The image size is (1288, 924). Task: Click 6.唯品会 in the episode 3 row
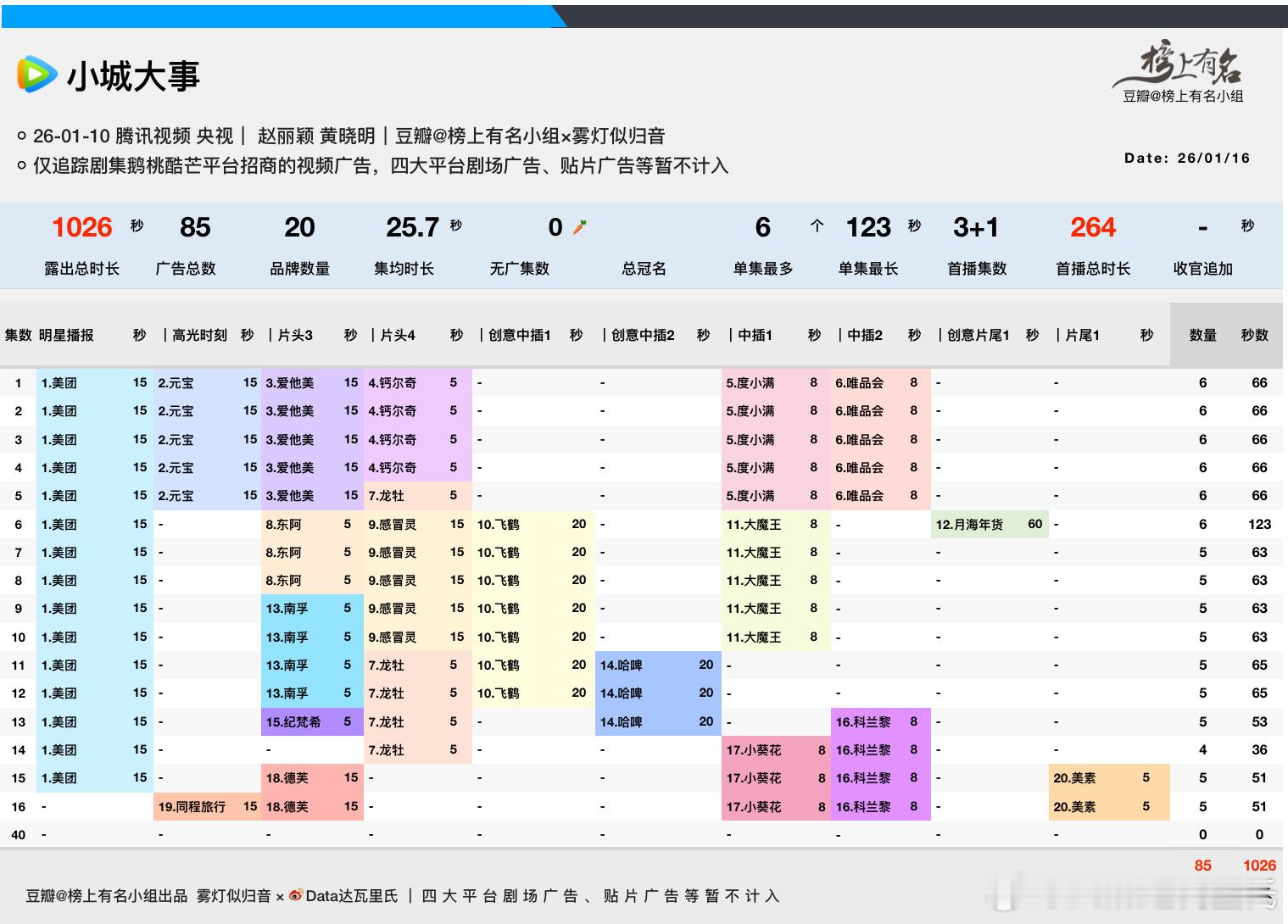[x=859, y=440]
